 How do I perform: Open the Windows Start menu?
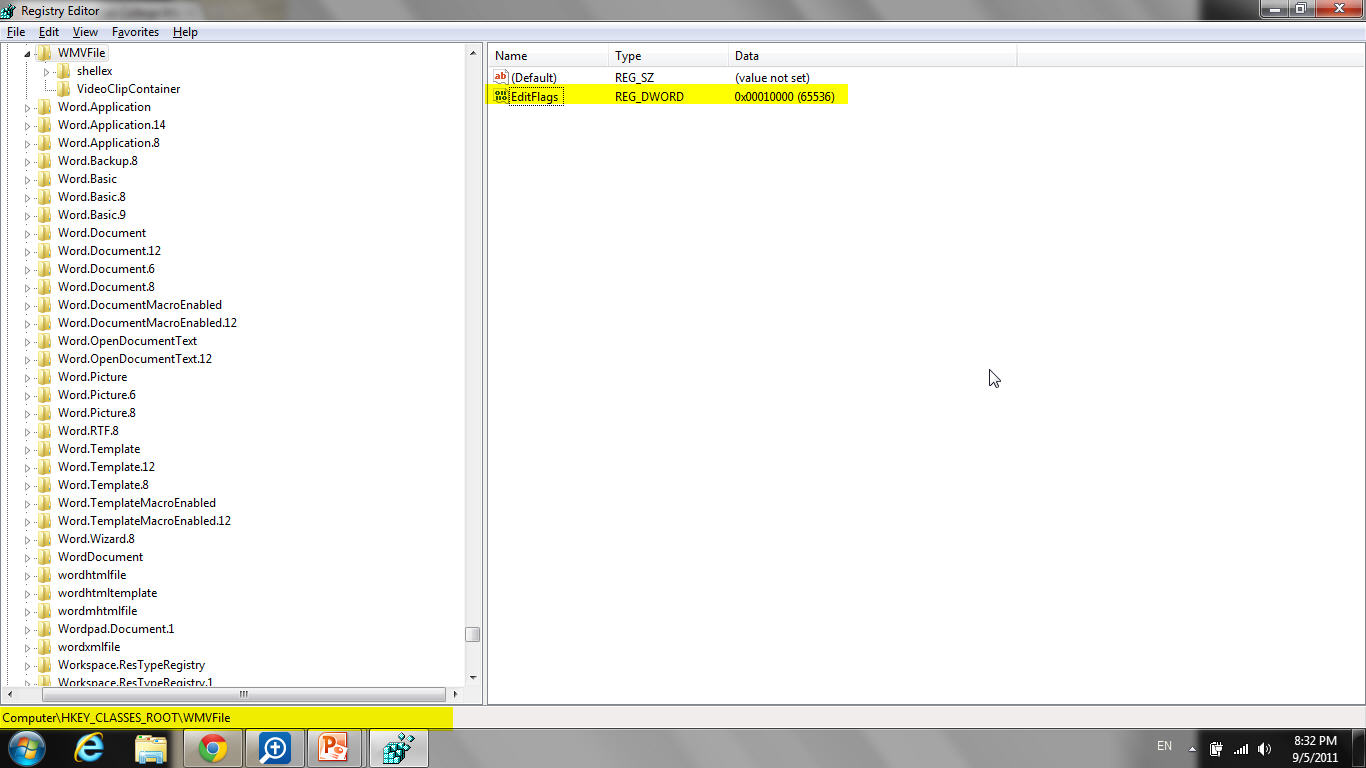tap(25, 748)
